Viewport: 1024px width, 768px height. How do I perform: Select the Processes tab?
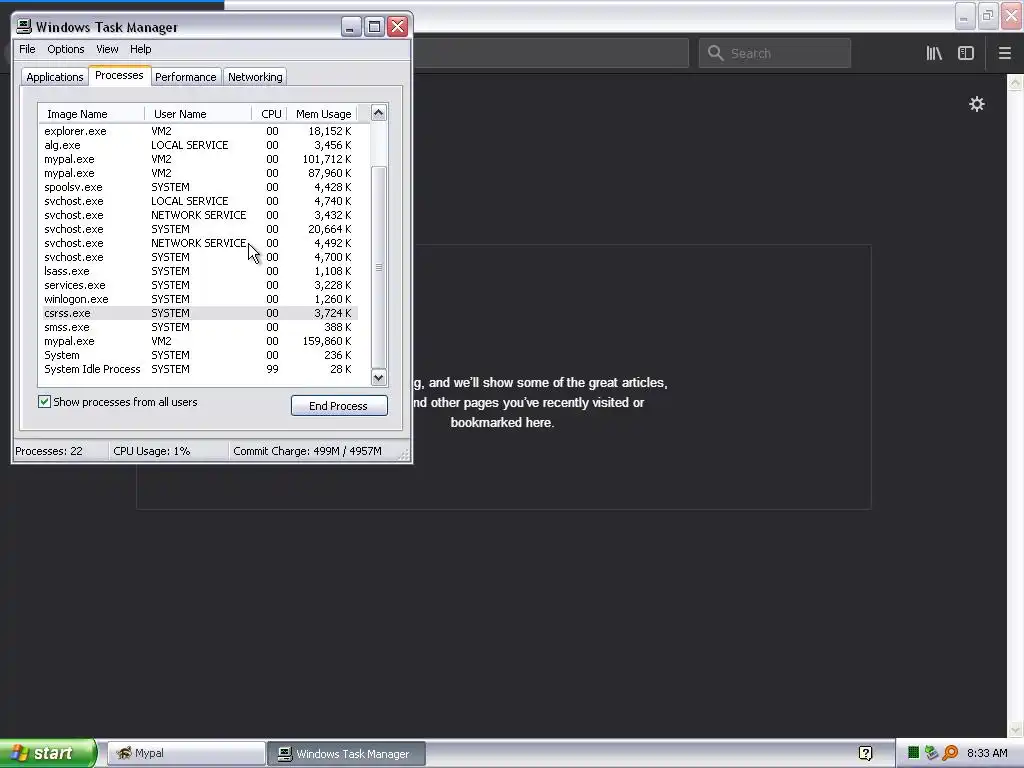pos(119,75)
